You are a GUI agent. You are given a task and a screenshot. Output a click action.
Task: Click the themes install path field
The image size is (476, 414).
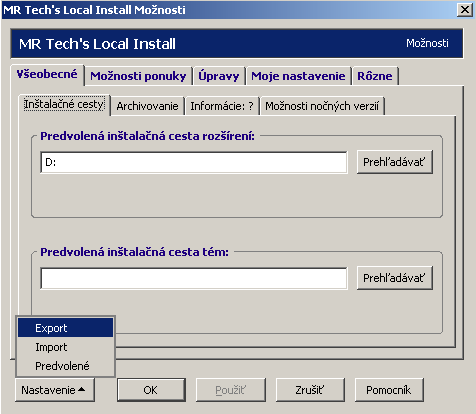[194, 278]
